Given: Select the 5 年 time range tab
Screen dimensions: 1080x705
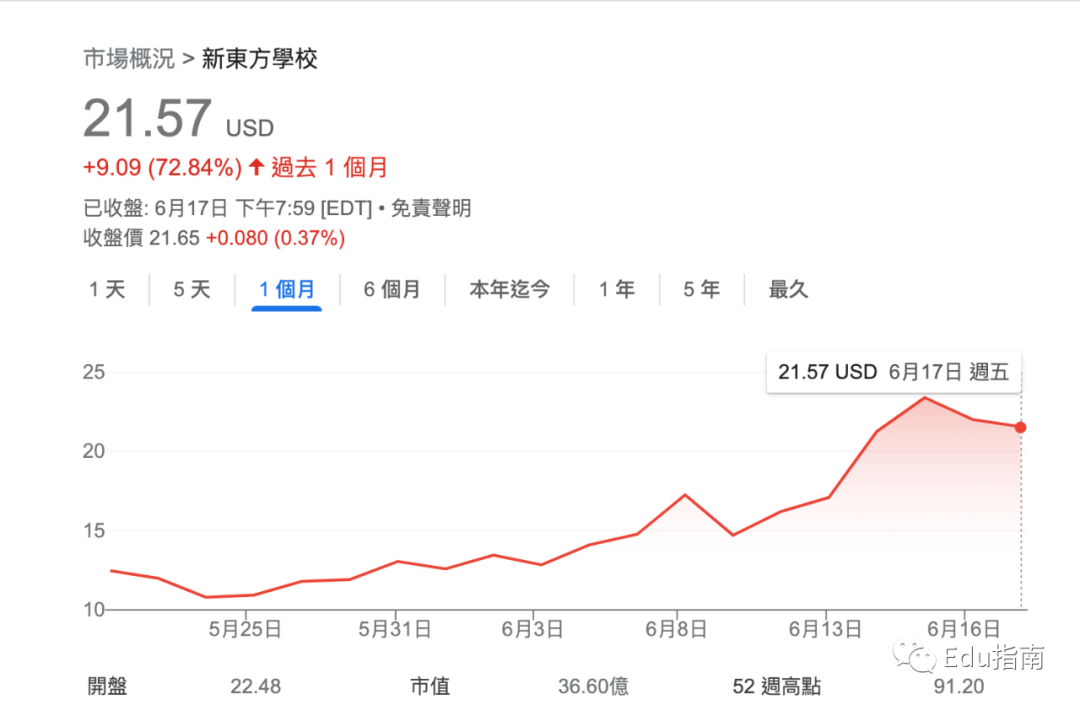Looking at the screenshot, I should [702, 289].
